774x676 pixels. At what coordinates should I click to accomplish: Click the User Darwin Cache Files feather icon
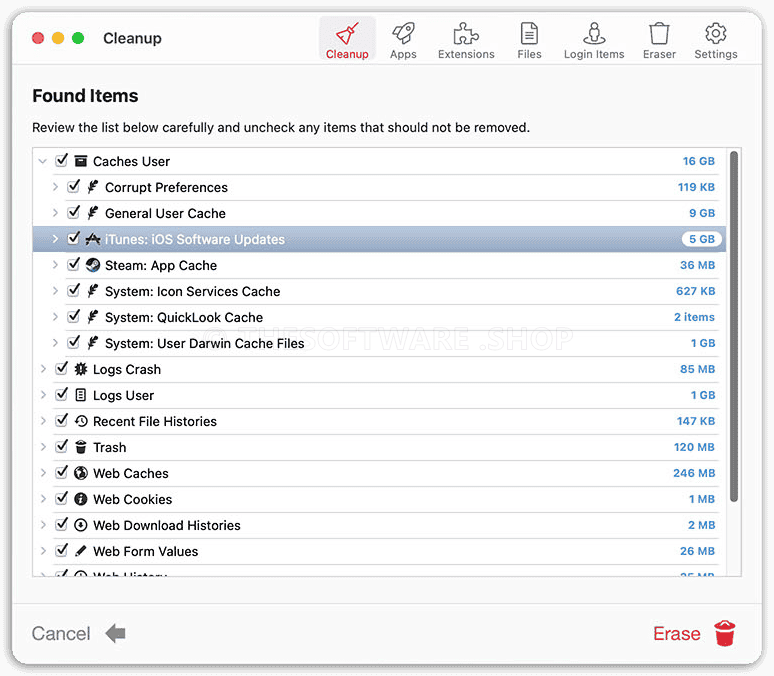(92, 343)
